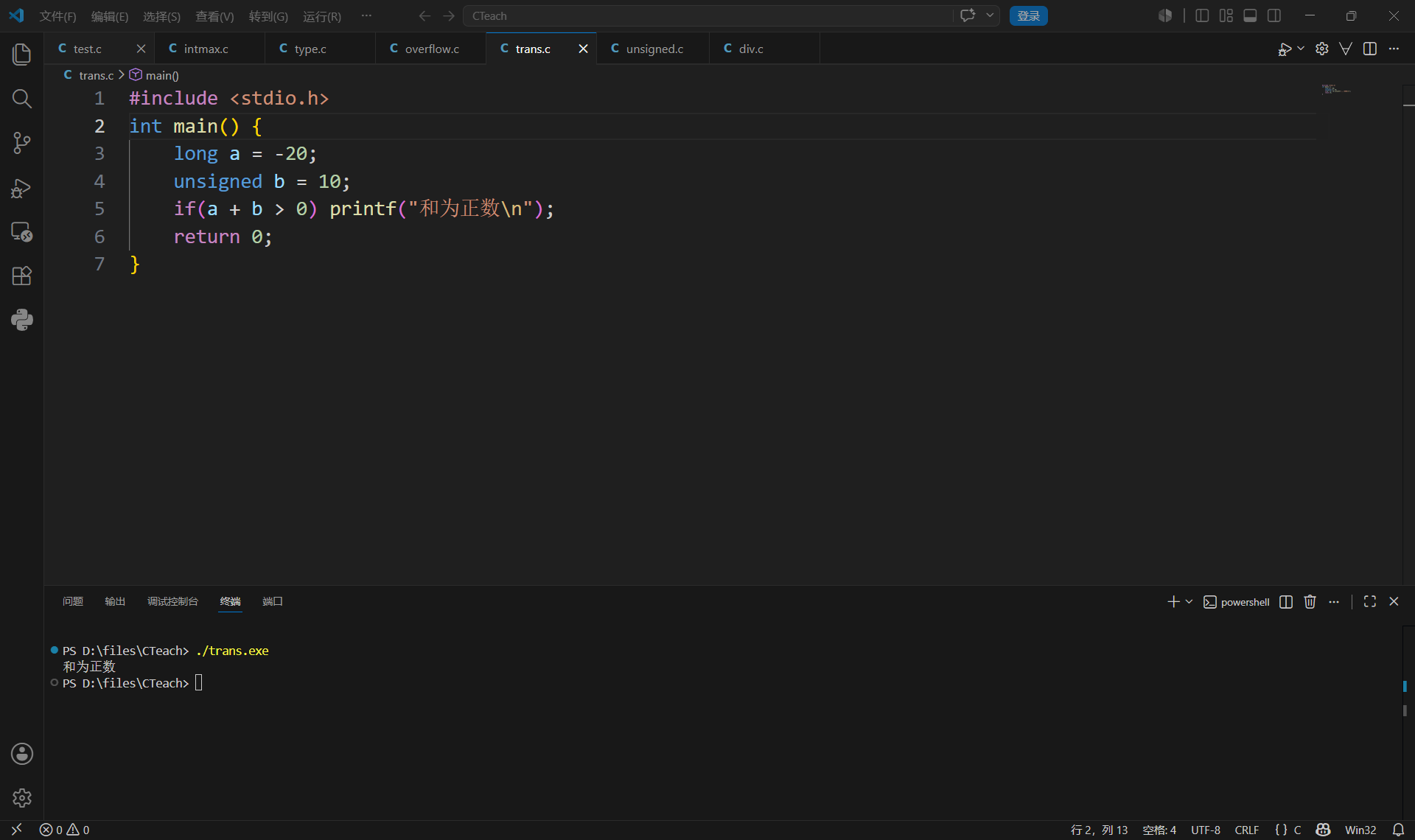Viewport: 1415px width, 840px height.
Task: Toggle the bottom panel visibility
Action: tap(1250, 15)
